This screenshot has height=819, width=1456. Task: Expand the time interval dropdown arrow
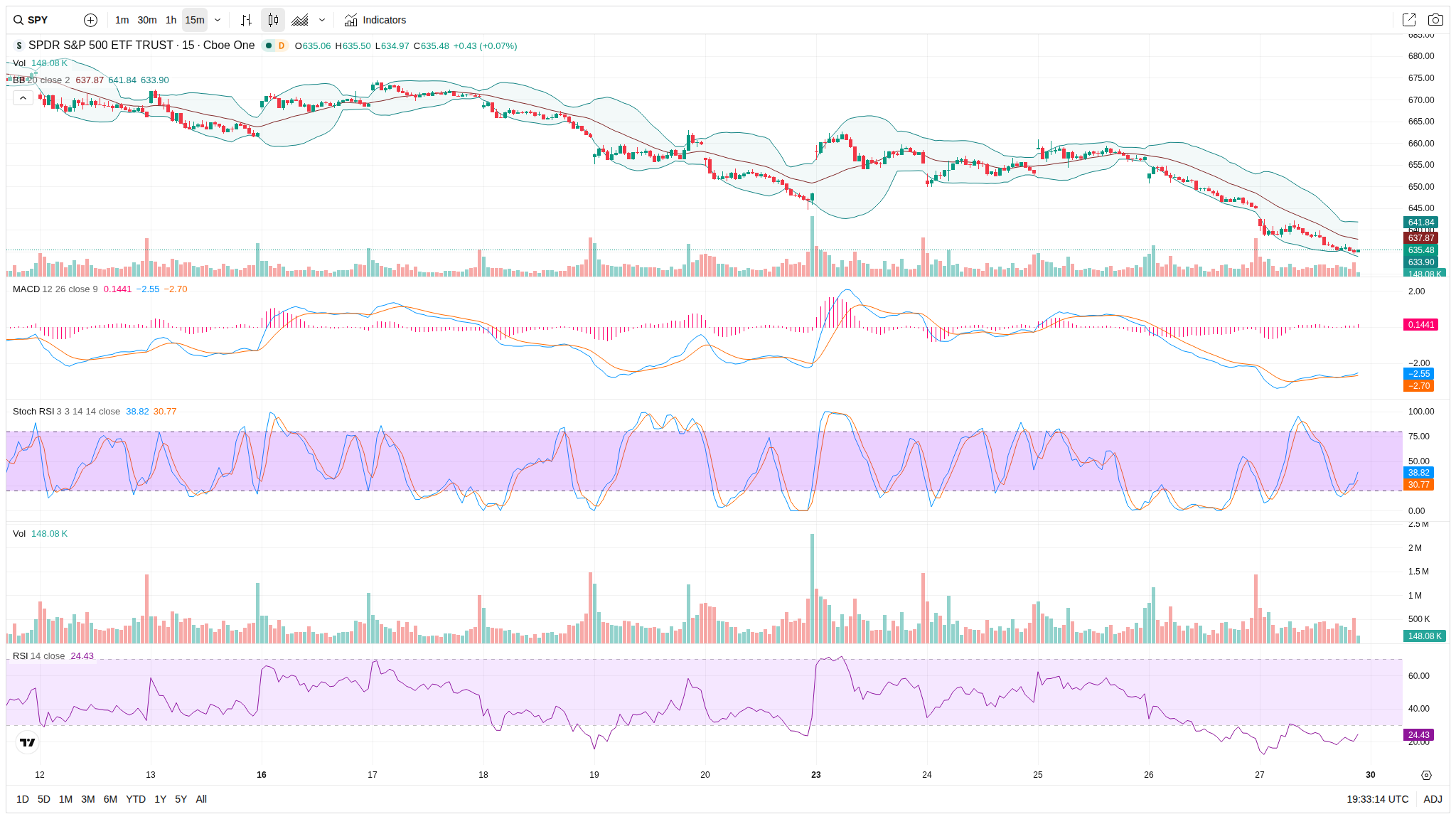point(218,20)
